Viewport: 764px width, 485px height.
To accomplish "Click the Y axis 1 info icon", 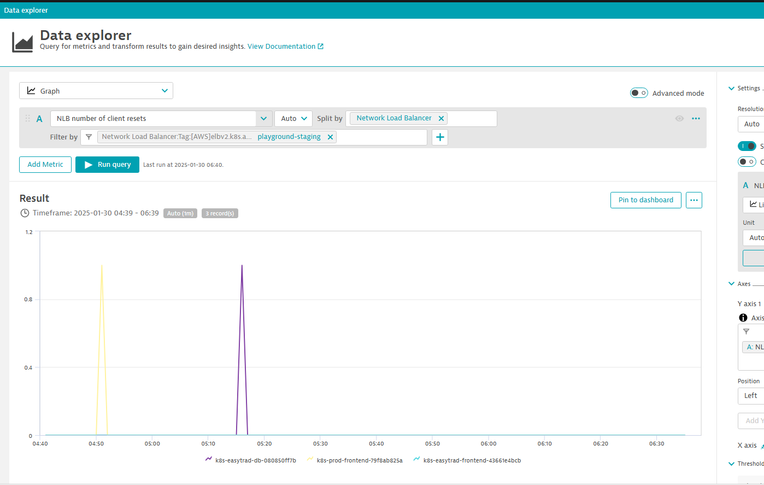I will pos(743,317).
